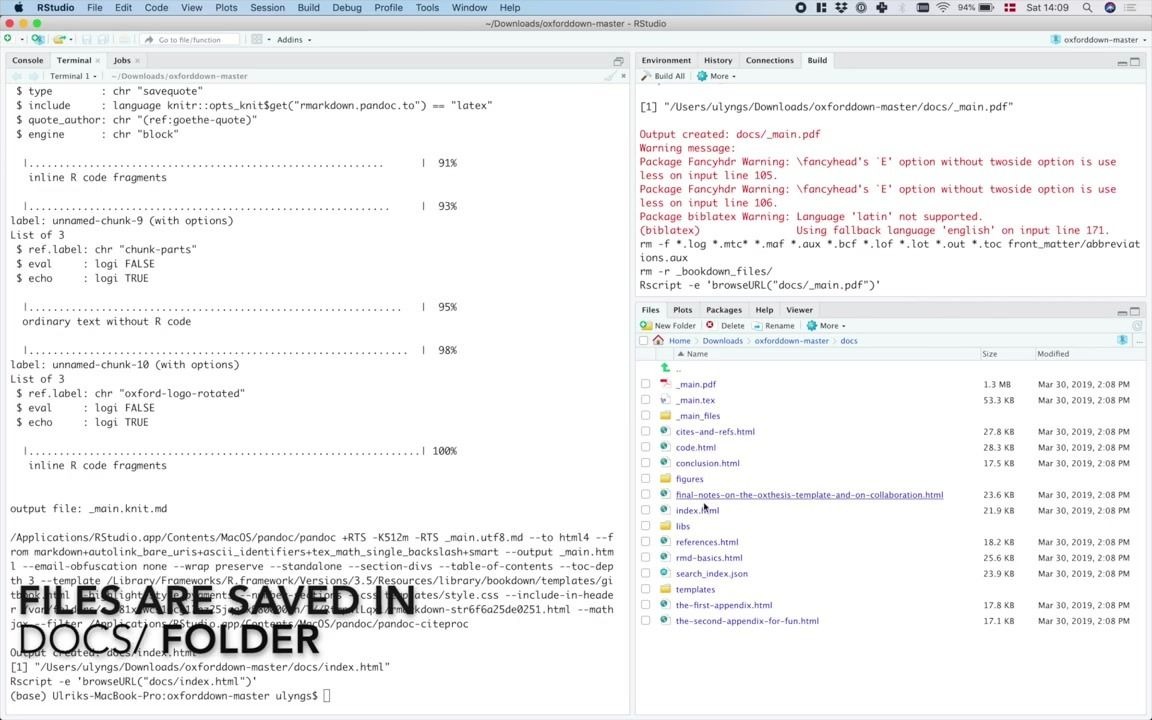The width and height of the screenshot is (1152, 720).
Task: Click the Dropbox icon in menu bar
Action: coord(841,7)
